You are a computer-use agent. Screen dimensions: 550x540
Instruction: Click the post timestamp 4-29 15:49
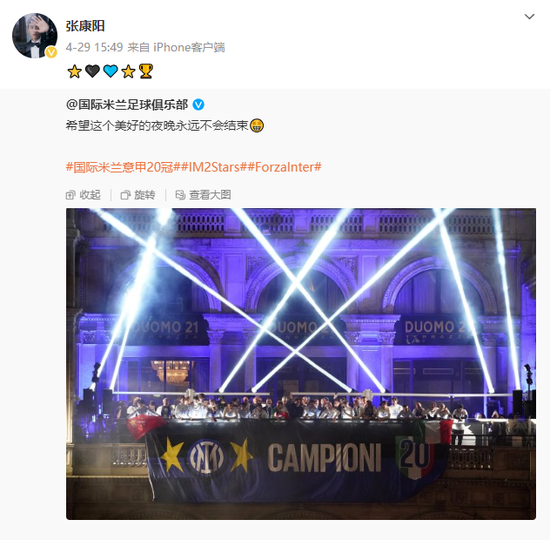click(x=94, y=47)
